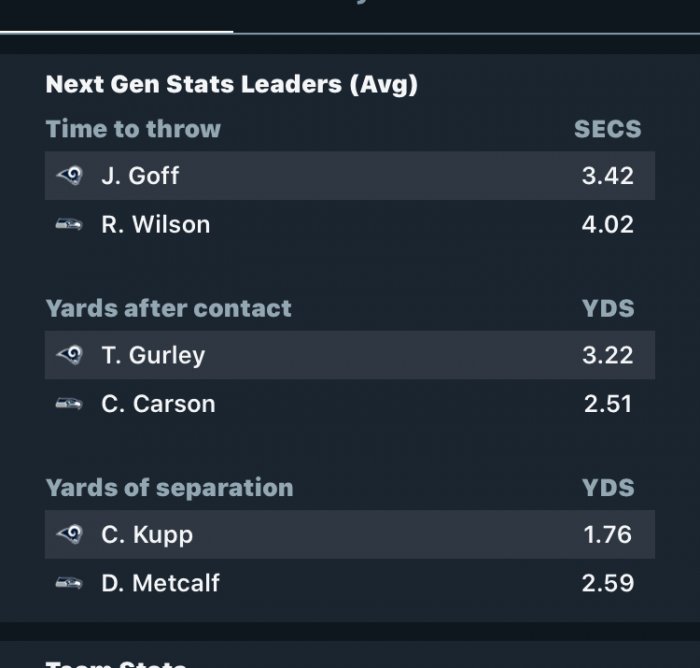Screen dimensions: 700x668
Task: Open R. Wilson player name
Action: (155, 224)
